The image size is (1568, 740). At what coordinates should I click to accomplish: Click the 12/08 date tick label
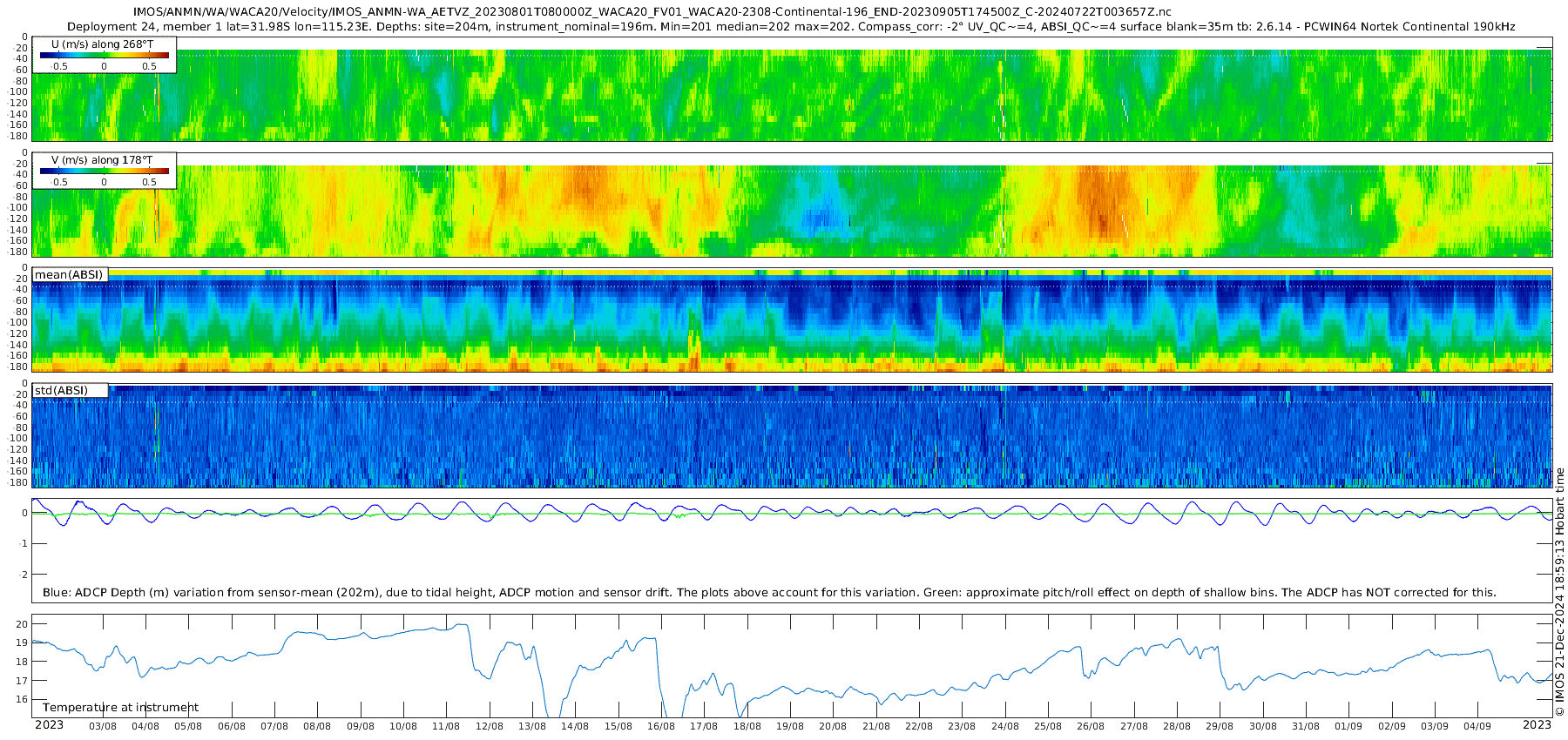pyautogui.click(x=490, y=727)
